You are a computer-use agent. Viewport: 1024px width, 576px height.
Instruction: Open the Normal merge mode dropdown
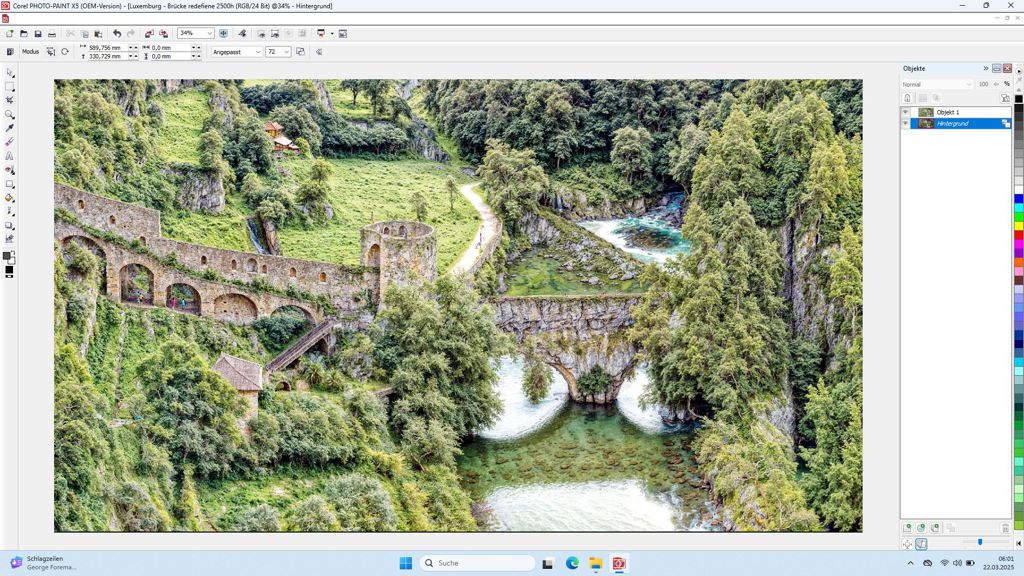[x=967, y=84]
